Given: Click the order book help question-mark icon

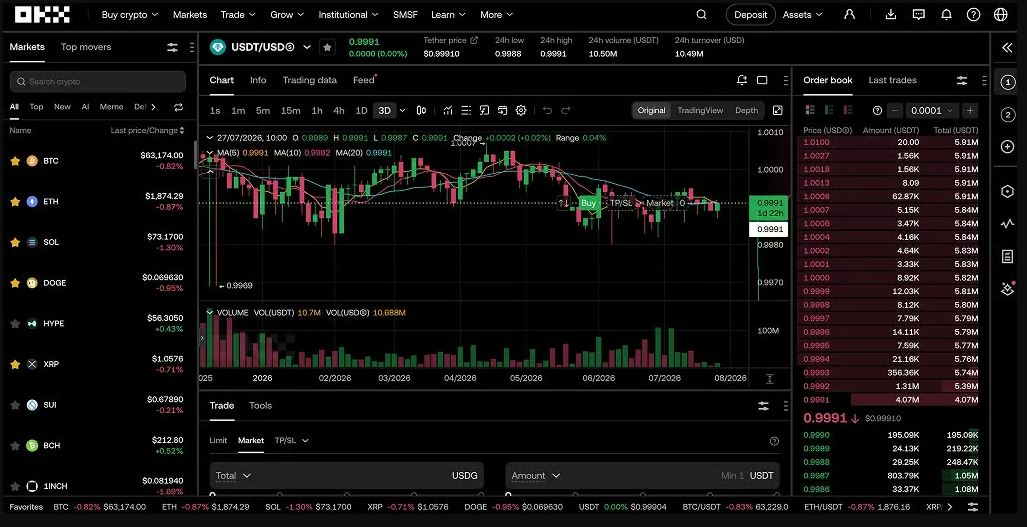Looking at the screenshot, I should coord(878,111).
